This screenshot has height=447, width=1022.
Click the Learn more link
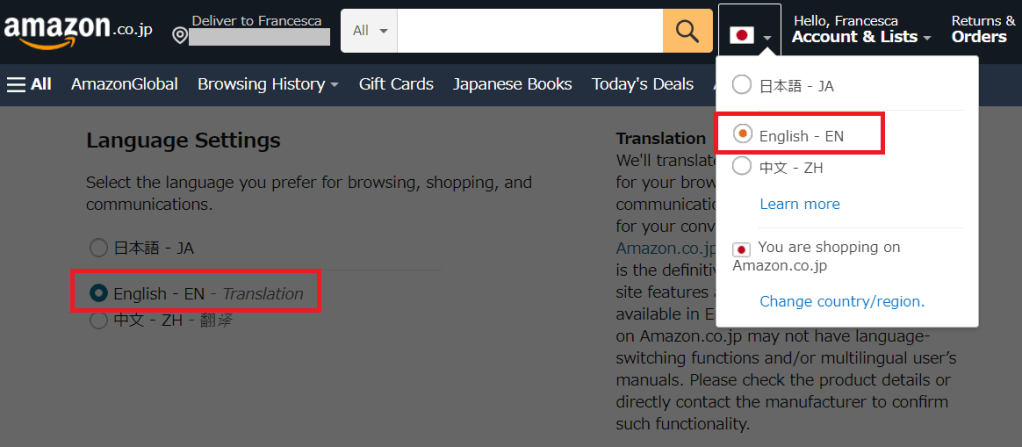(x=799, y=204)
